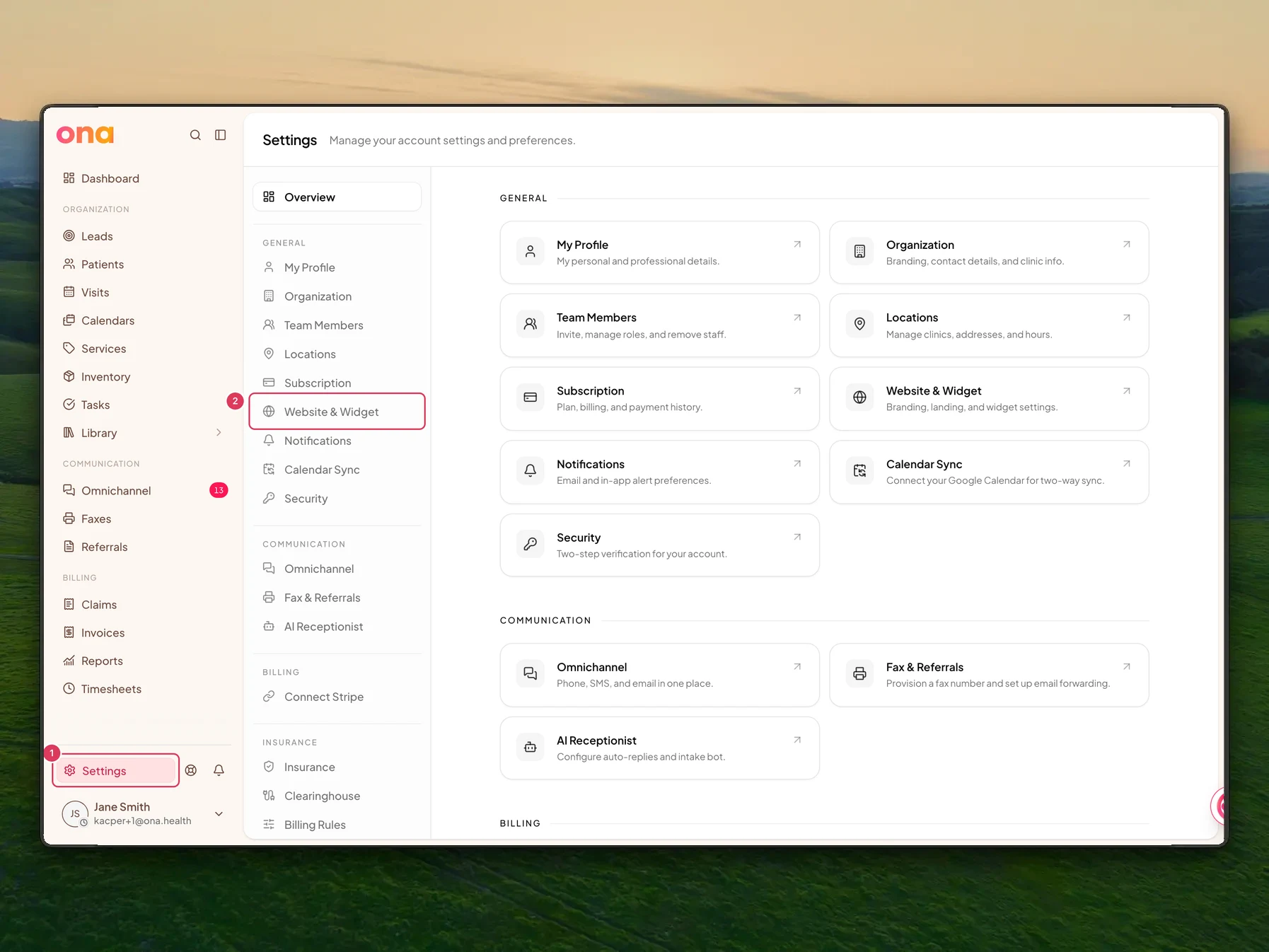
Task: Open the help lifebuoy icon
Action: tap(191, 770)
